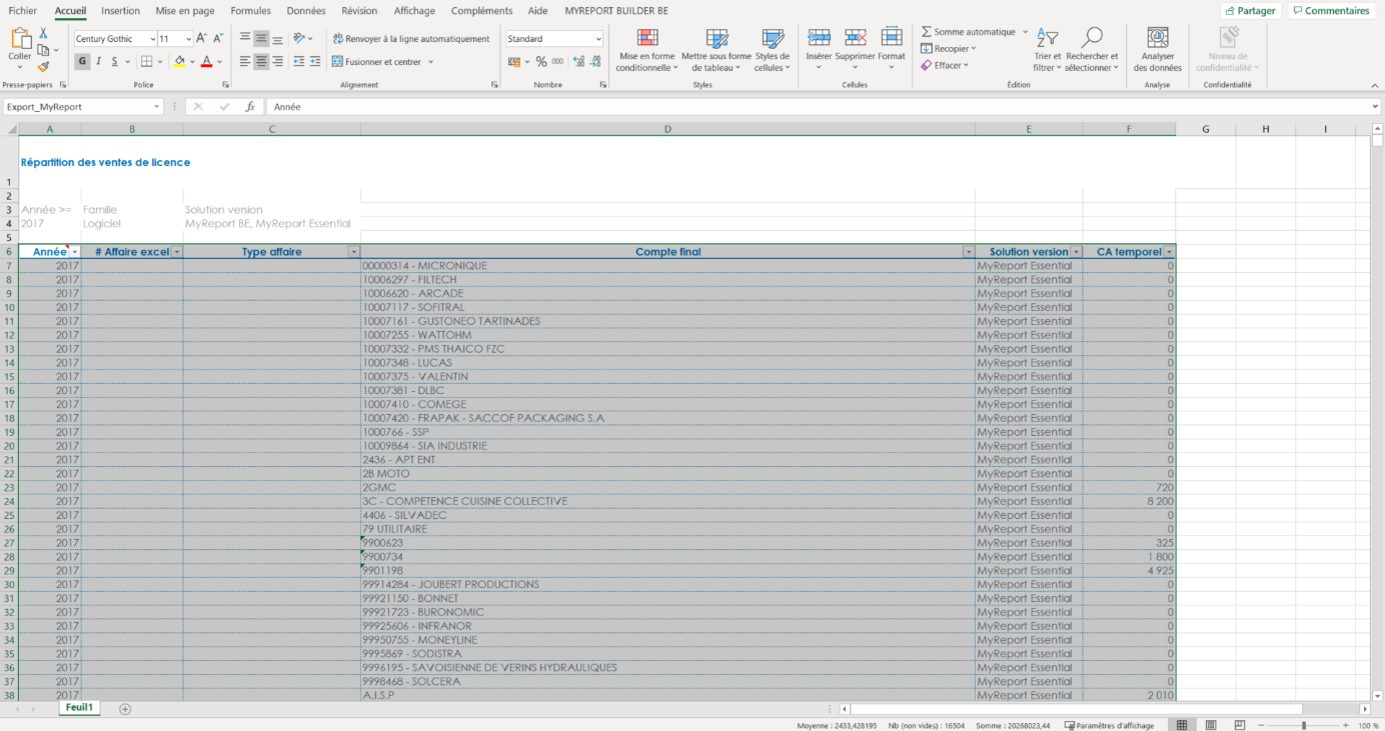Click Renvoyer à la ligne automatiquement
This screenshot has width=1385, height=731.
[x=411, y=39]
